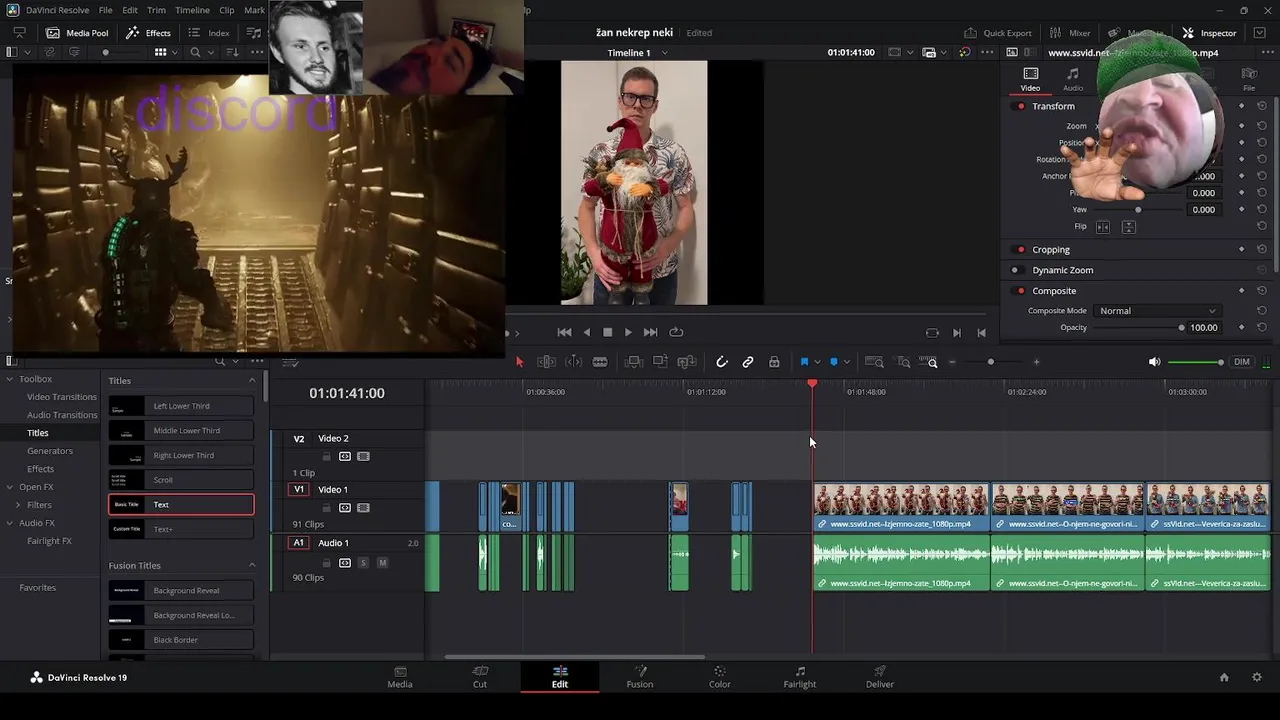Viewport: 1280px width, 720px height.
Task: Adjust the timeline zoom slider
Action: click(x=991, y=362)
